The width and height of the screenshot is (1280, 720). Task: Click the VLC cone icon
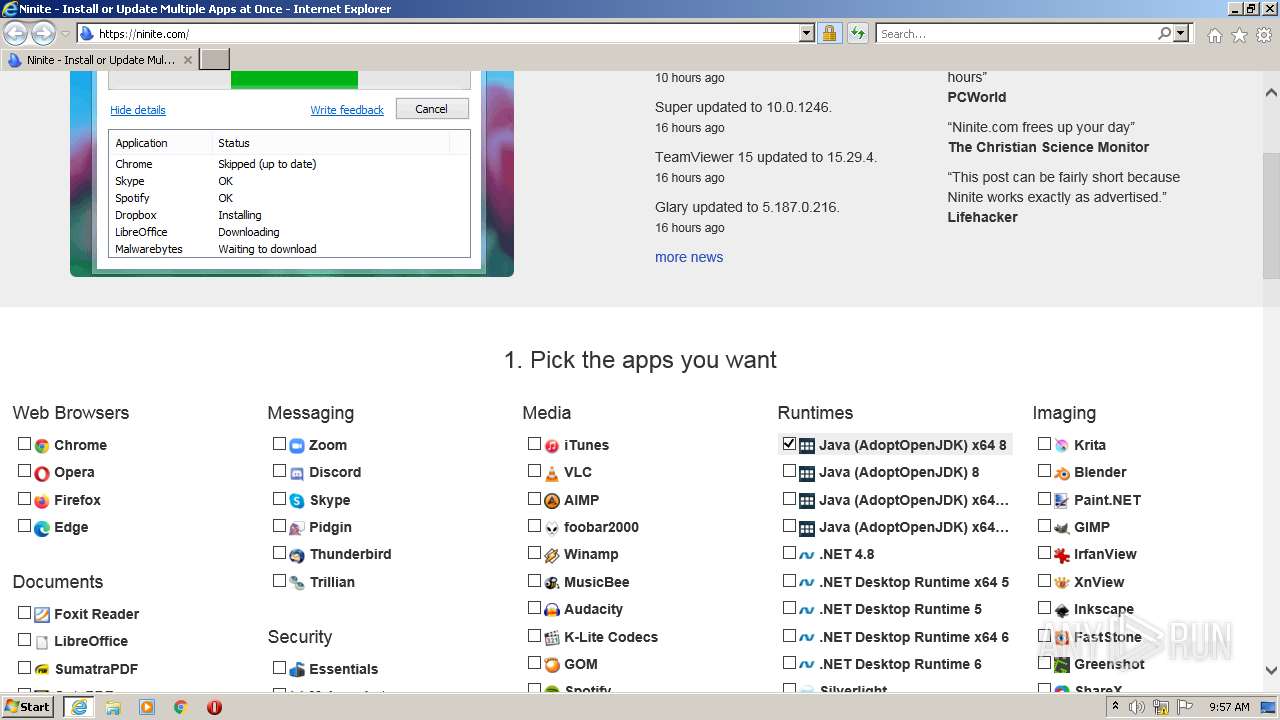[x=552, y=473]
